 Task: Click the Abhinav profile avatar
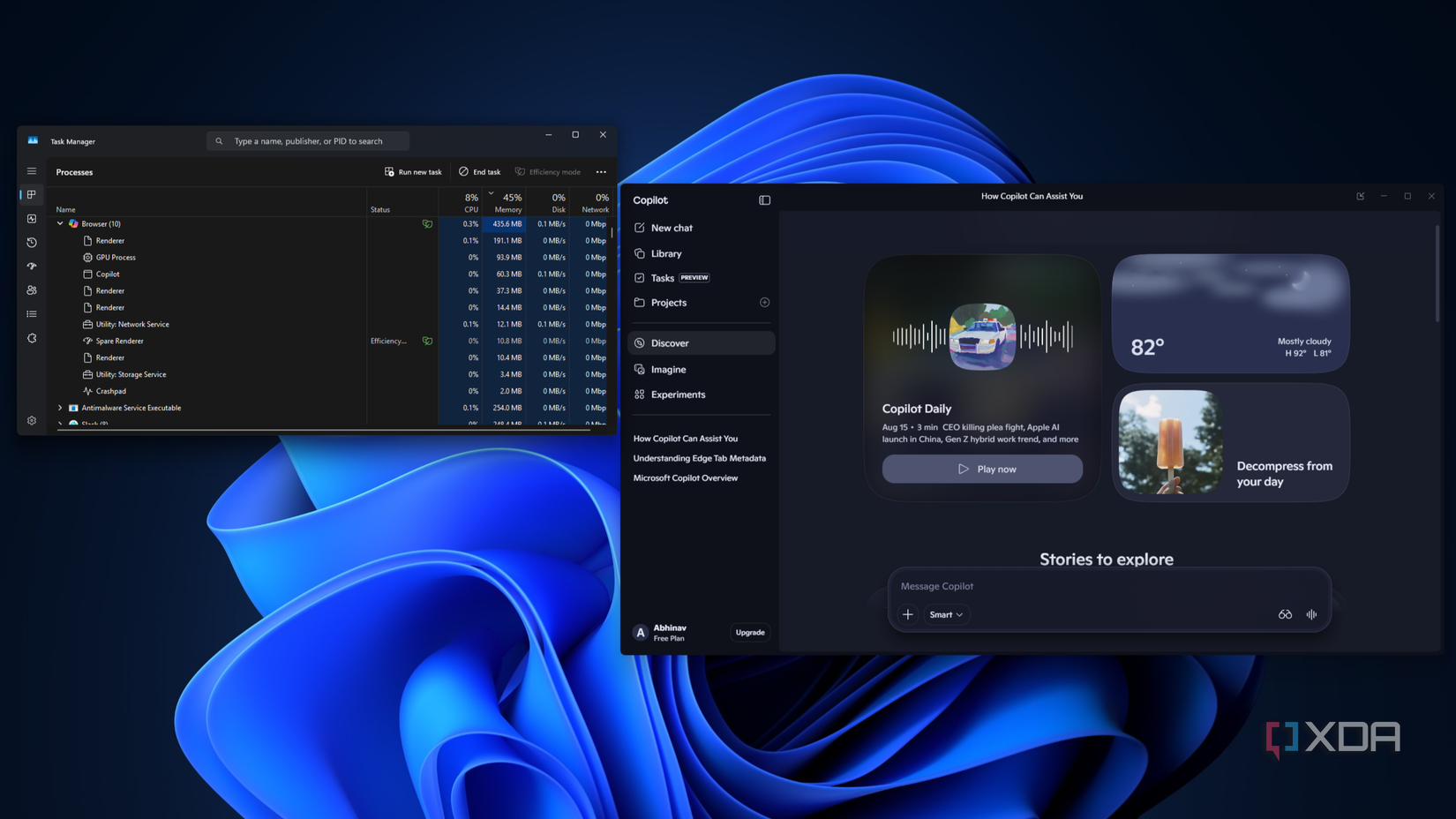pos(641,633)
